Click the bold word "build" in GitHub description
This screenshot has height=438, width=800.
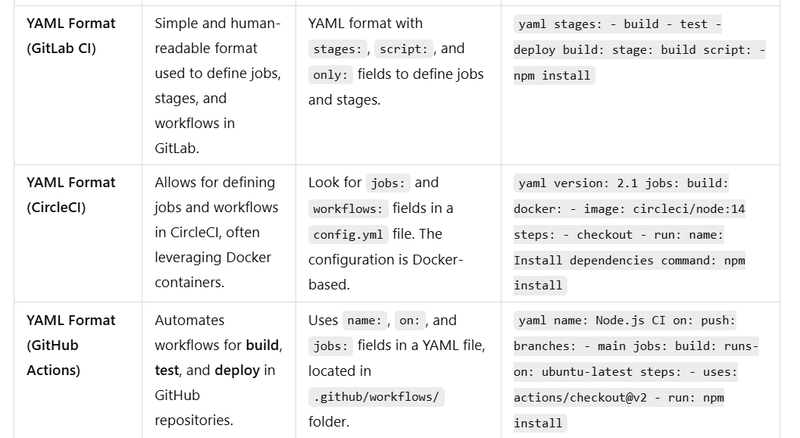pyautogui.click(x=264, y=346)
